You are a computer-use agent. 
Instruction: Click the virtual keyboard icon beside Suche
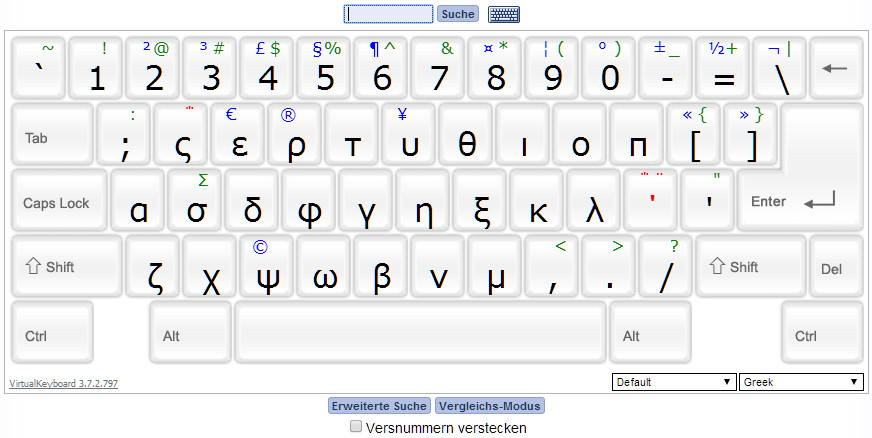pos(504,14)
